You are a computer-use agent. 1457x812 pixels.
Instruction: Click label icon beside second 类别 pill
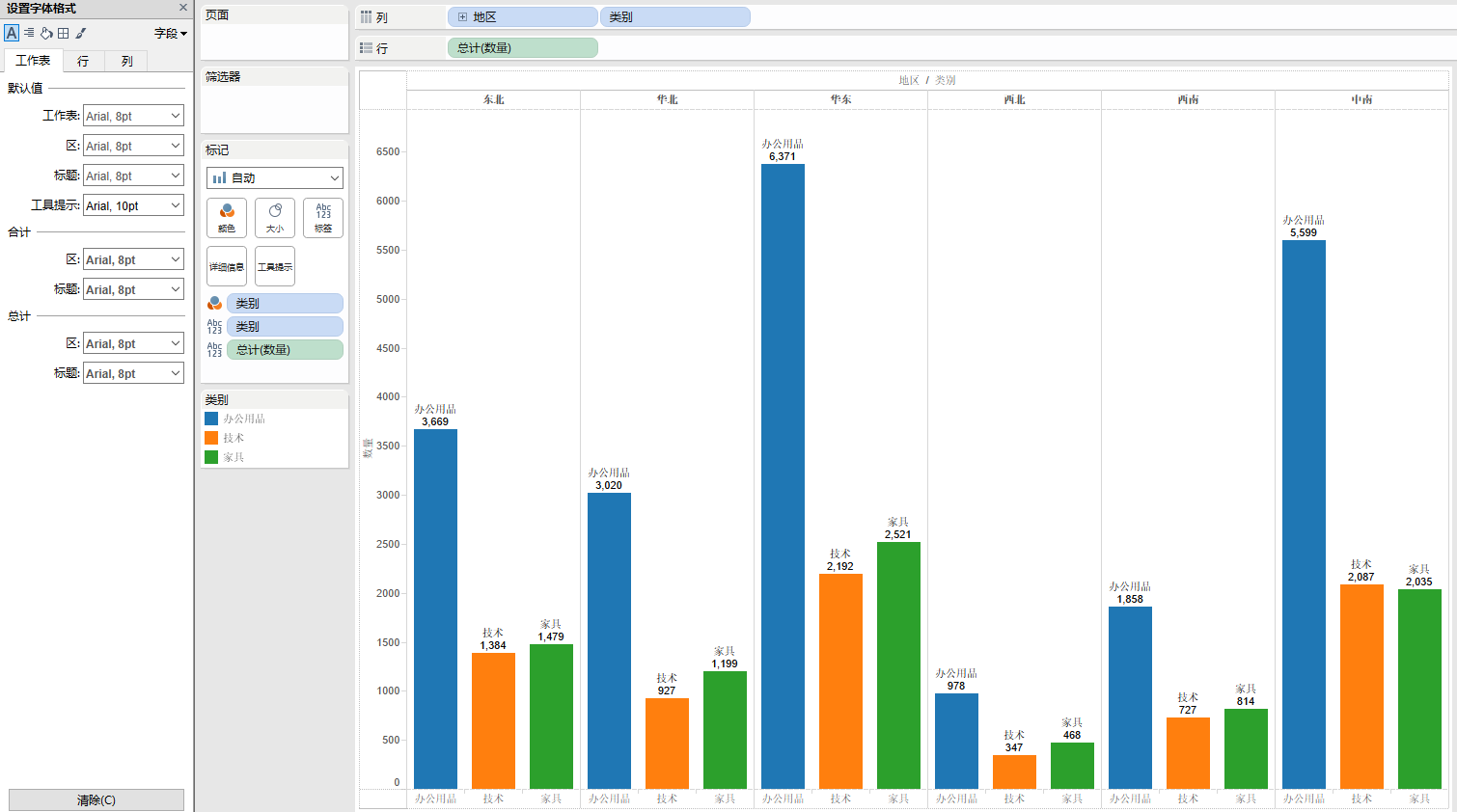click(x=215, y=326)
